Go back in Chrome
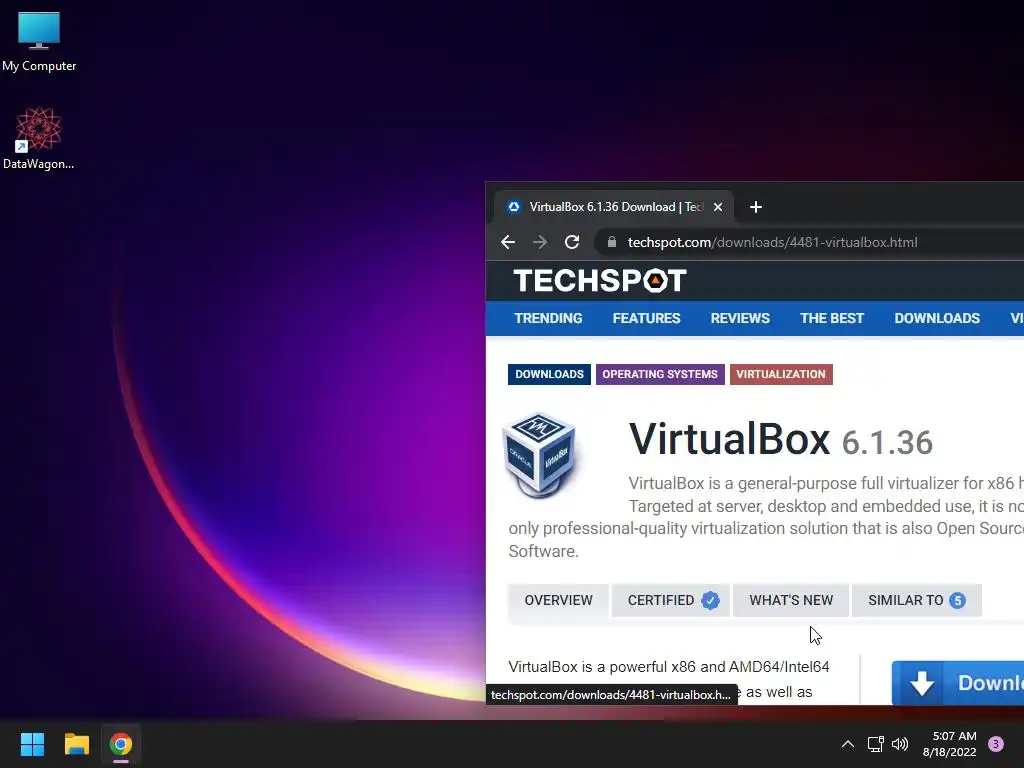1024x768 pixels. [507, 242]
